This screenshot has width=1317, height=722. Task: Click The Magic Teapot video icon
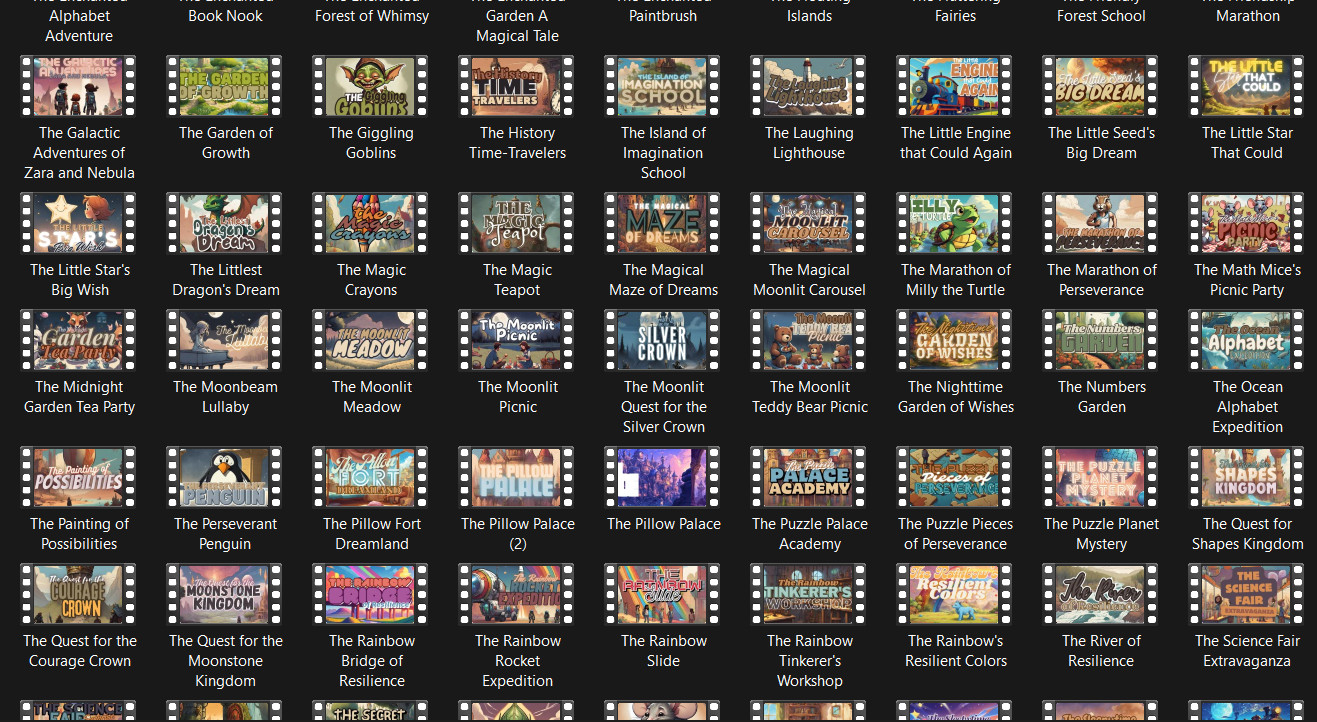coord(517,224)
